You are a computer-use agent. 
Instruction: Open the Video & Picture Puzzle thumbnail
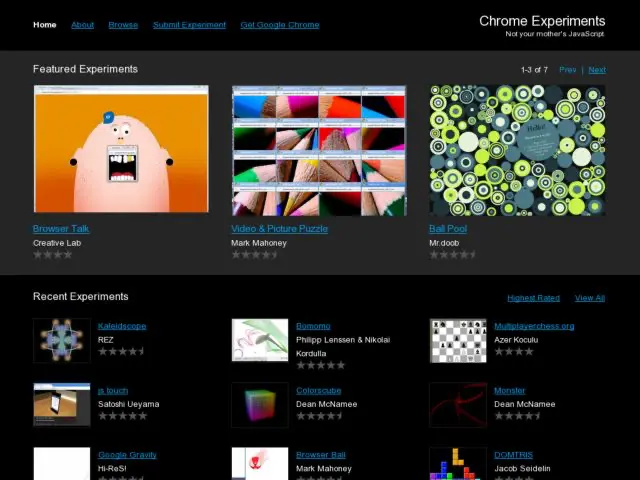point(319,150)
